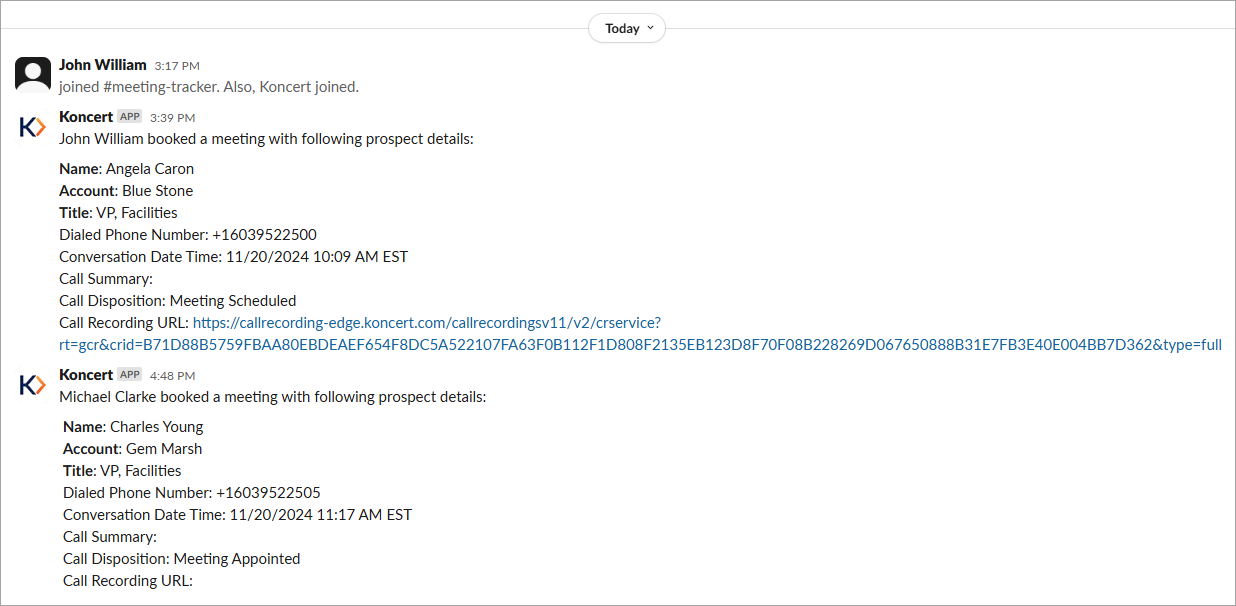Select the 'Account: Gem Marsh' line
The width and height of the screenshot is (1236, 606).
pyautogui.click(x=133, y=449)
